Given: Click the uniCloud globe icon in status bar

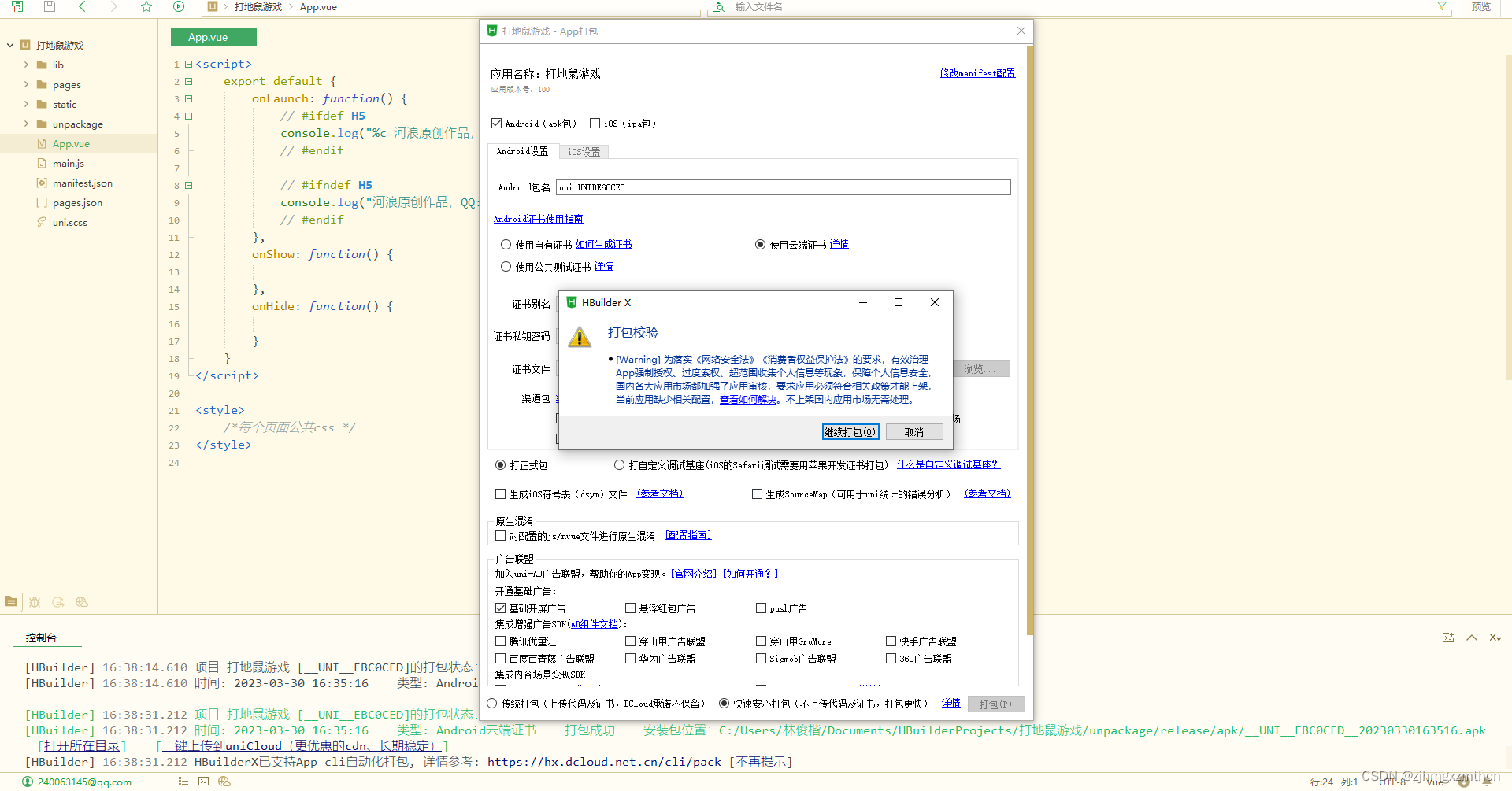Looking at the screenshot, I should coord(224,782).
